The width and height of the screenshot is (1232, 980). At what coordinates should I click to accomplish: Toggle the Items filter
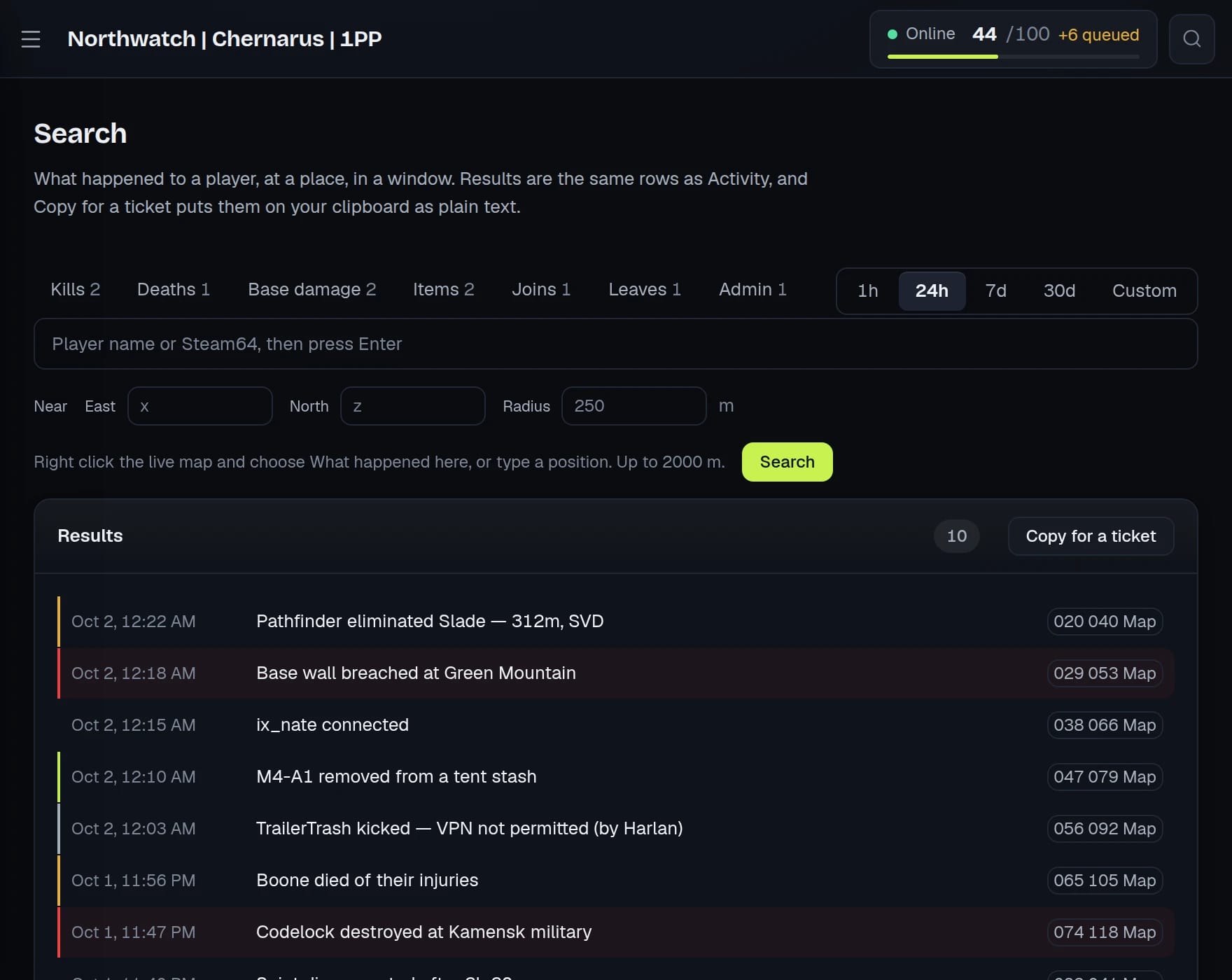[444, 290]
